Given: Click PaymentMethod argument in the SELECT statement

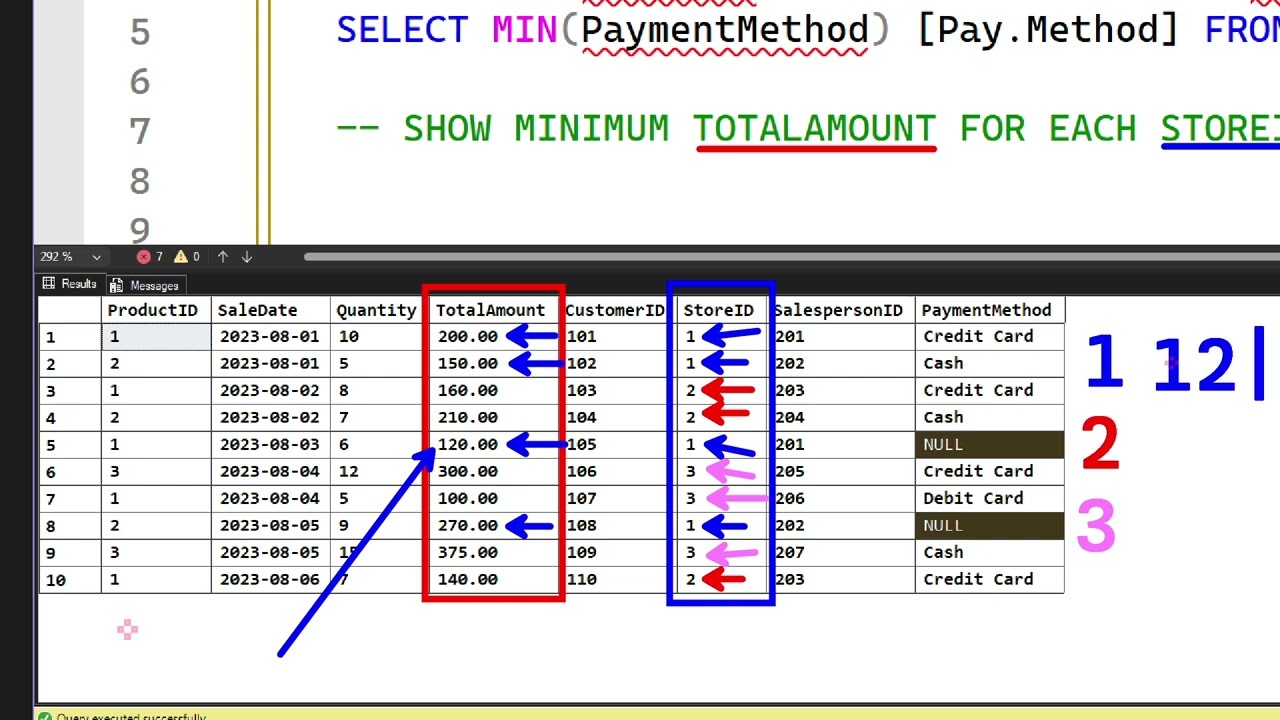Looking at the screenshot, I should tap(724, 30).
